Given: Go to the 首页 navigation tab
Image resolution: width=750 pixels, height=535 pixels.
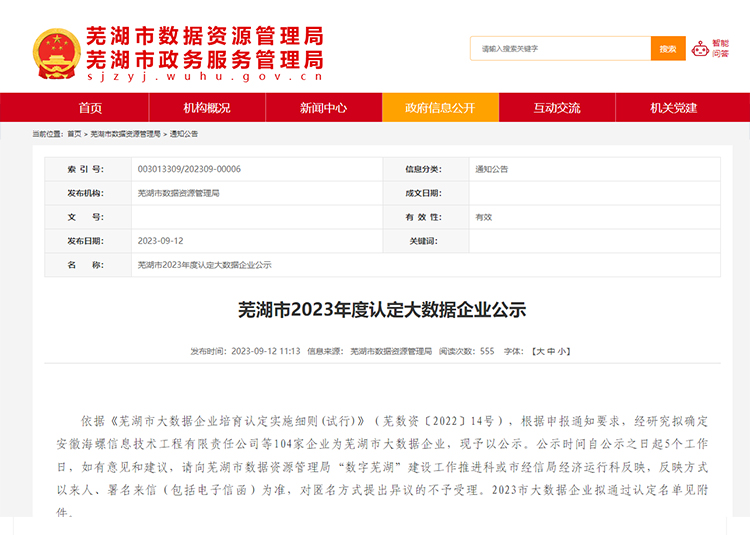Looking at the screenshot, I should coord(90,108).
